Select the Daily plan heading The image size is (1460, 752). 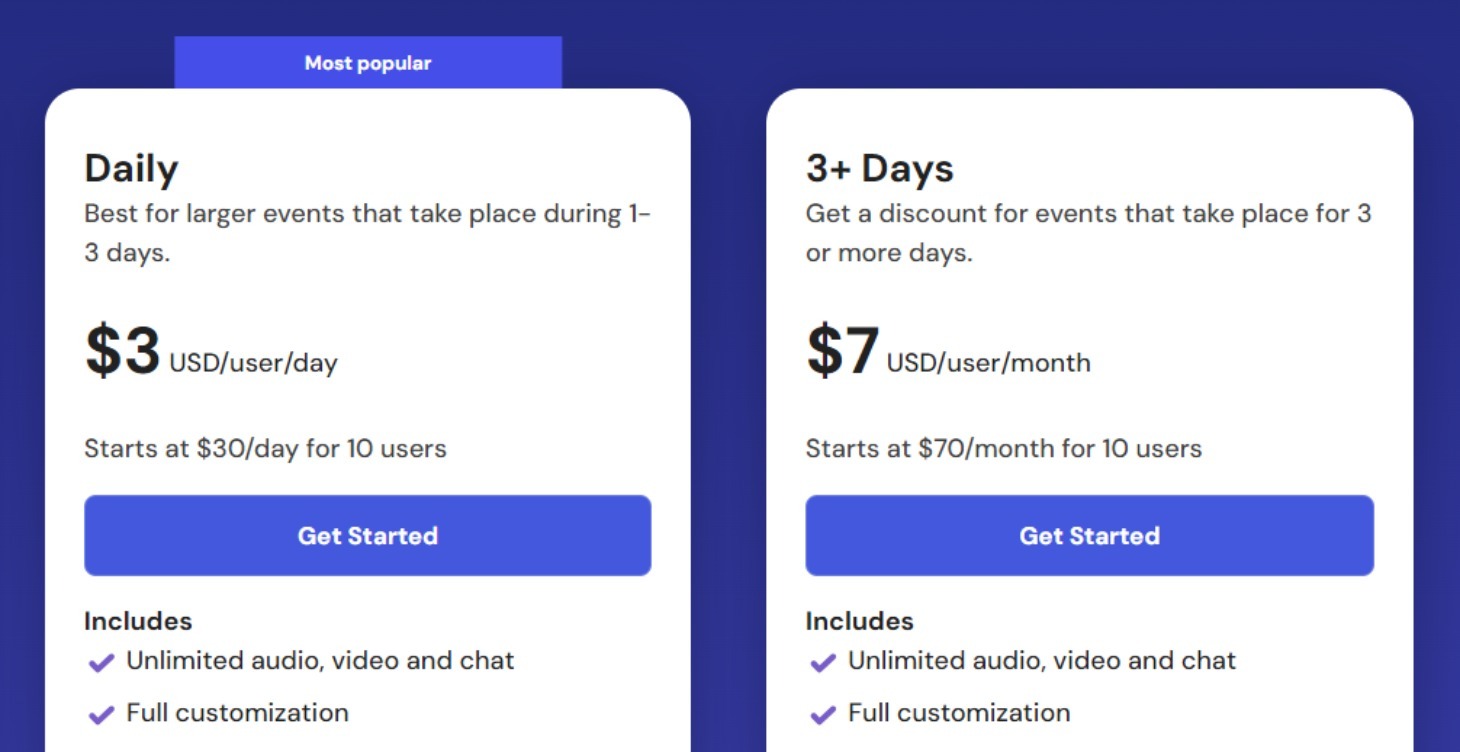(x=131, y=168)
